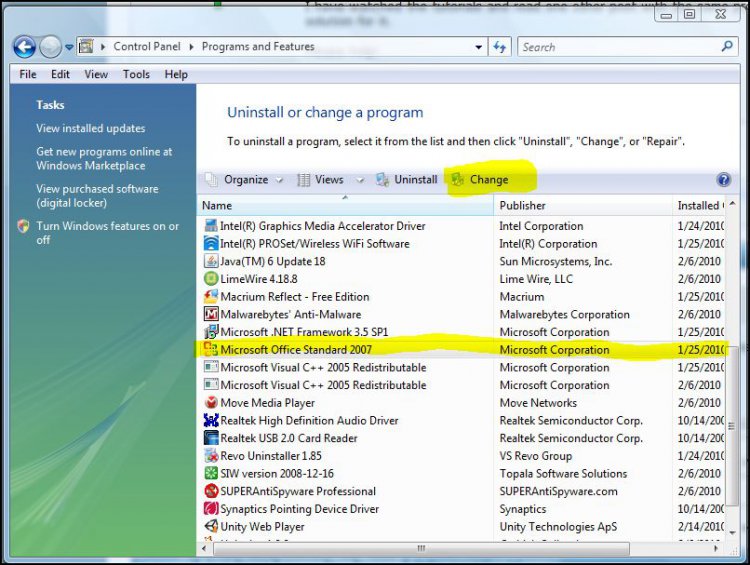Image resolution: width=750 pixels, height=565 pixels.
Task: Open the Organize dropdown button
Action: pos(245,180)
